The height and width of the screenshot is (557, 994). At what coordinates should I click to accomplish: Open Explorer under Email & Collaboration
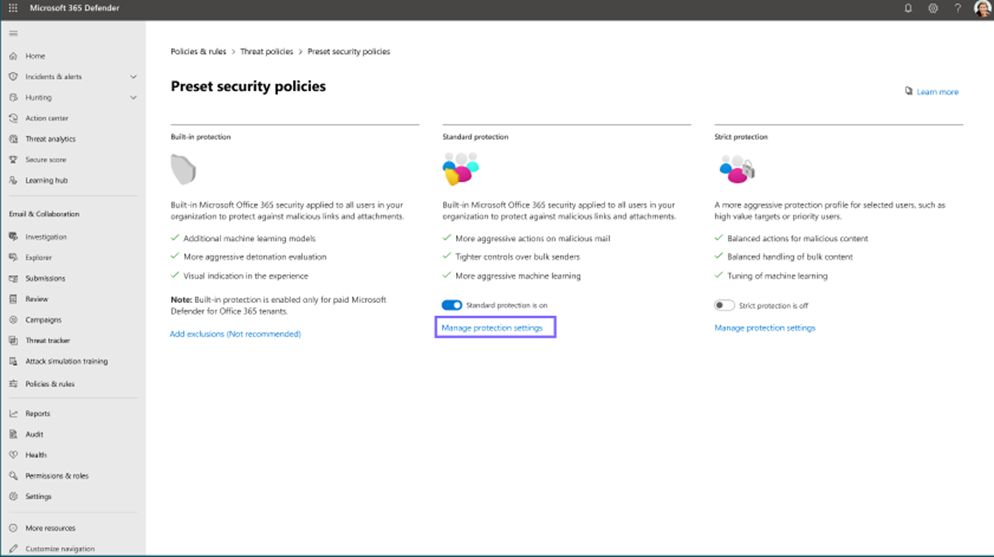[x=39, y=257]
